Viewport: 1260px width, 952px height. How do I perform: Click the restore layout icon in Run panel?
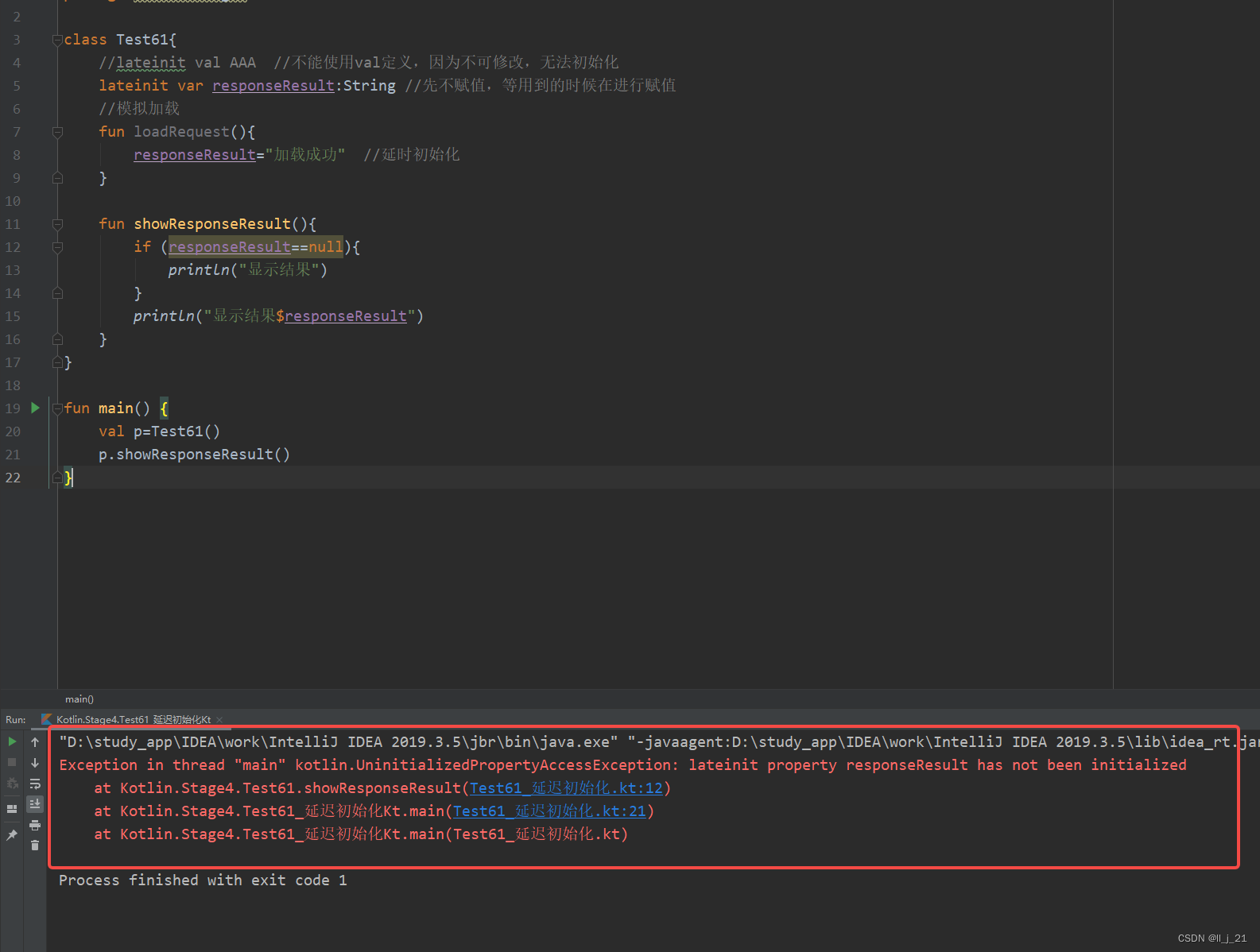click(x=12, y=809)
